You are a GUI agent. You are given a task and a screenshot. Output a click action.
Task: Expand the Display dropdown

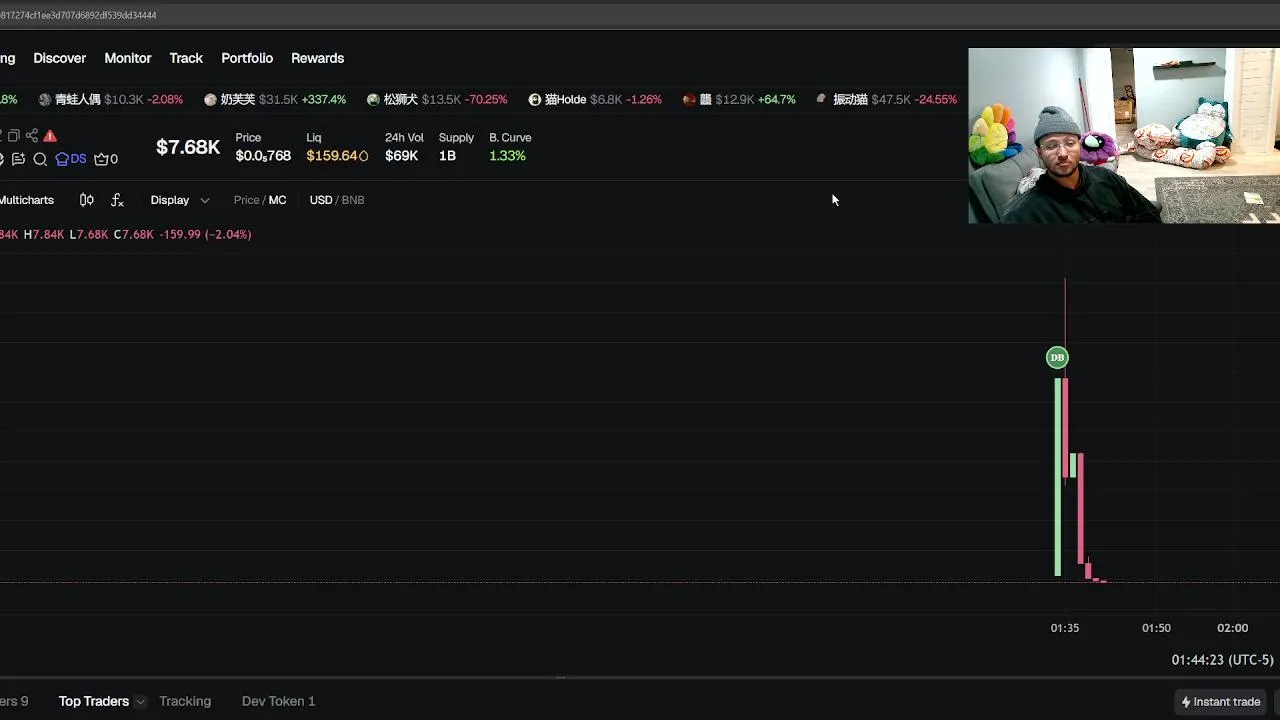click(180, 200)
